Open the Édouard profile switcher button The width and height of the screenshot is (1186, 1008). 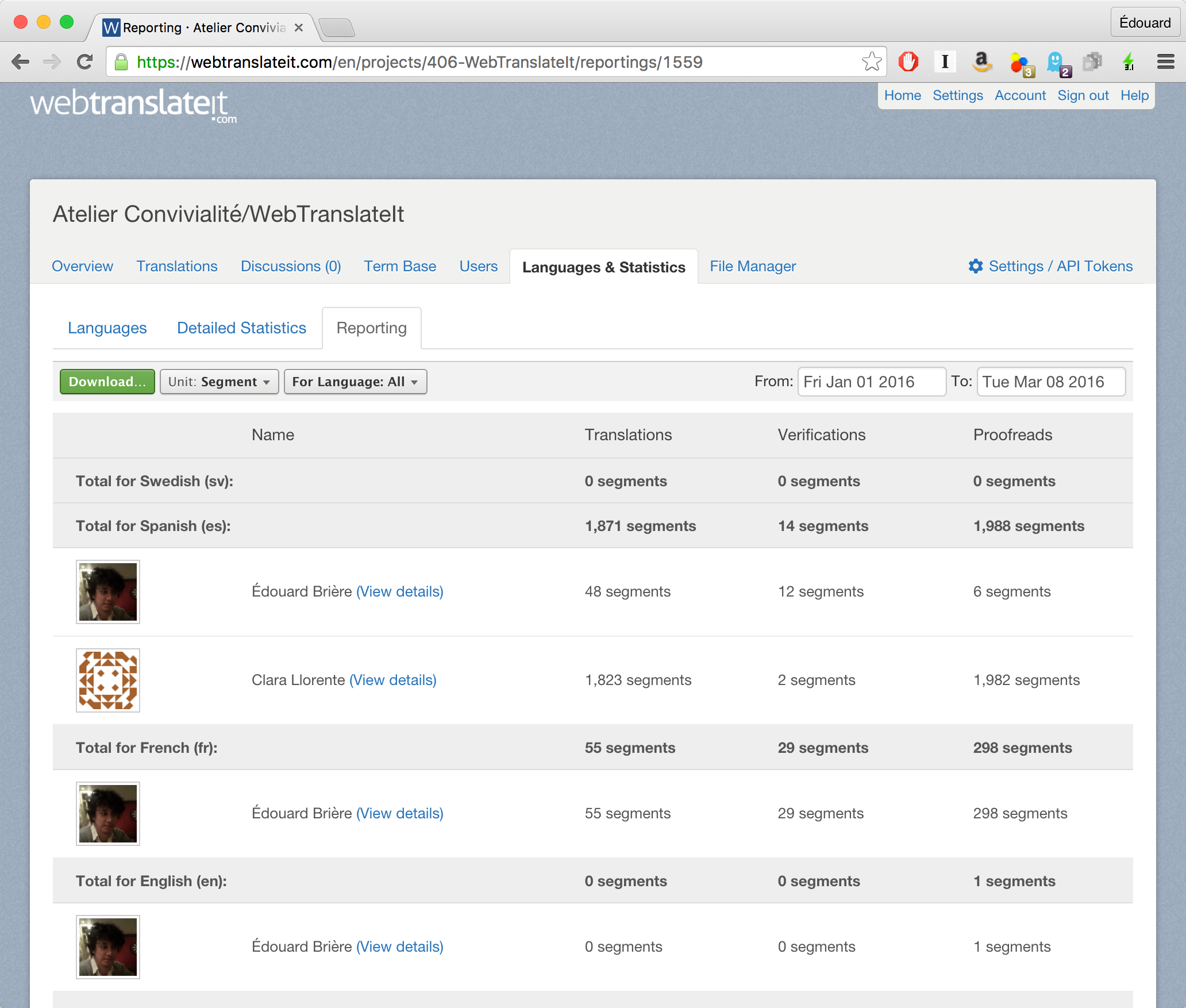pyautogui.click(x=1144, y=23)
